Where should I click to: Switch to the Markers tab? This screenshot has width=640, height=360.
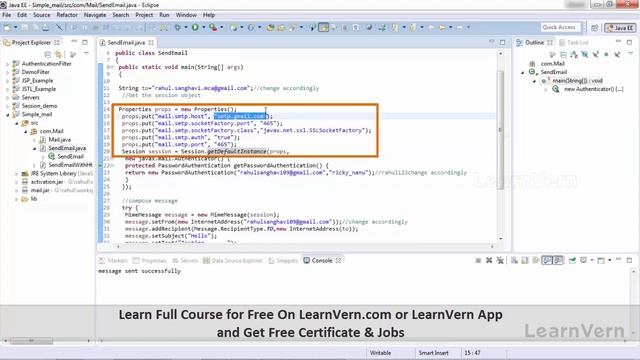113,260
